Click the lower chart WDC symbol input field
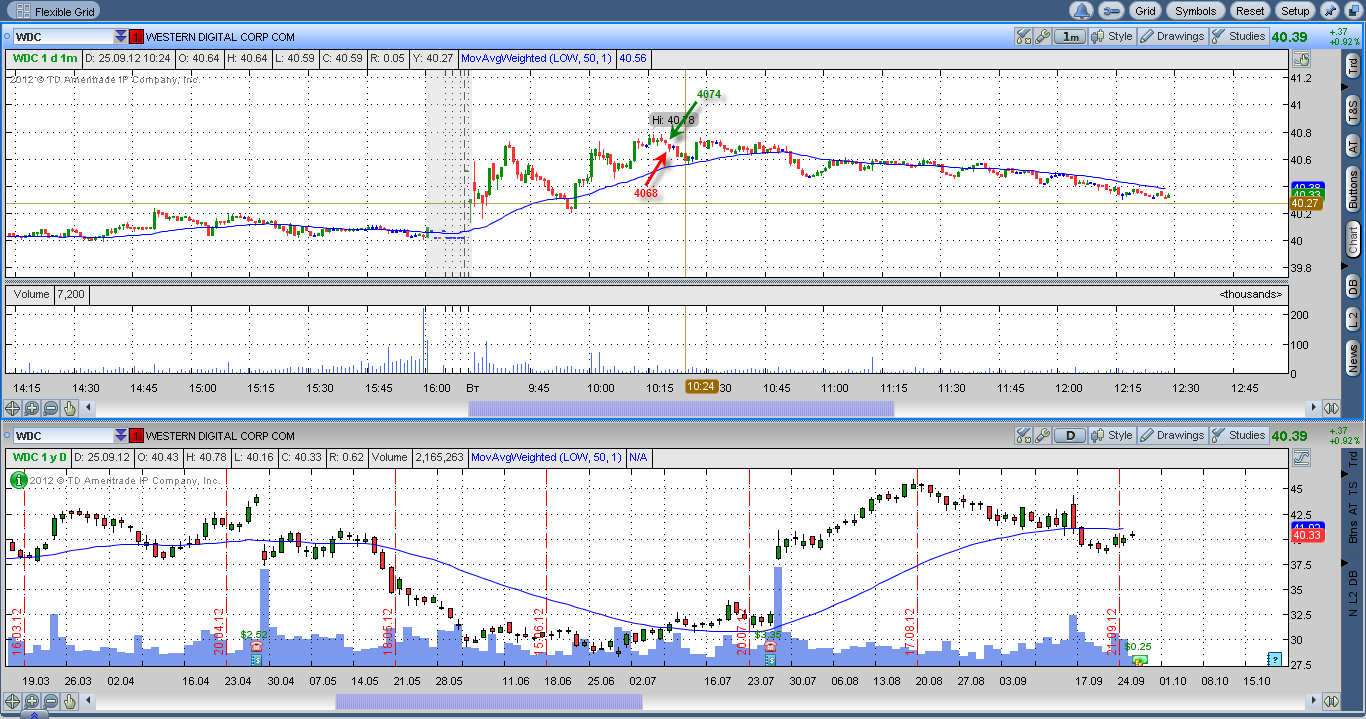This screenshot has width=1366, height=719. pos(62,436)
